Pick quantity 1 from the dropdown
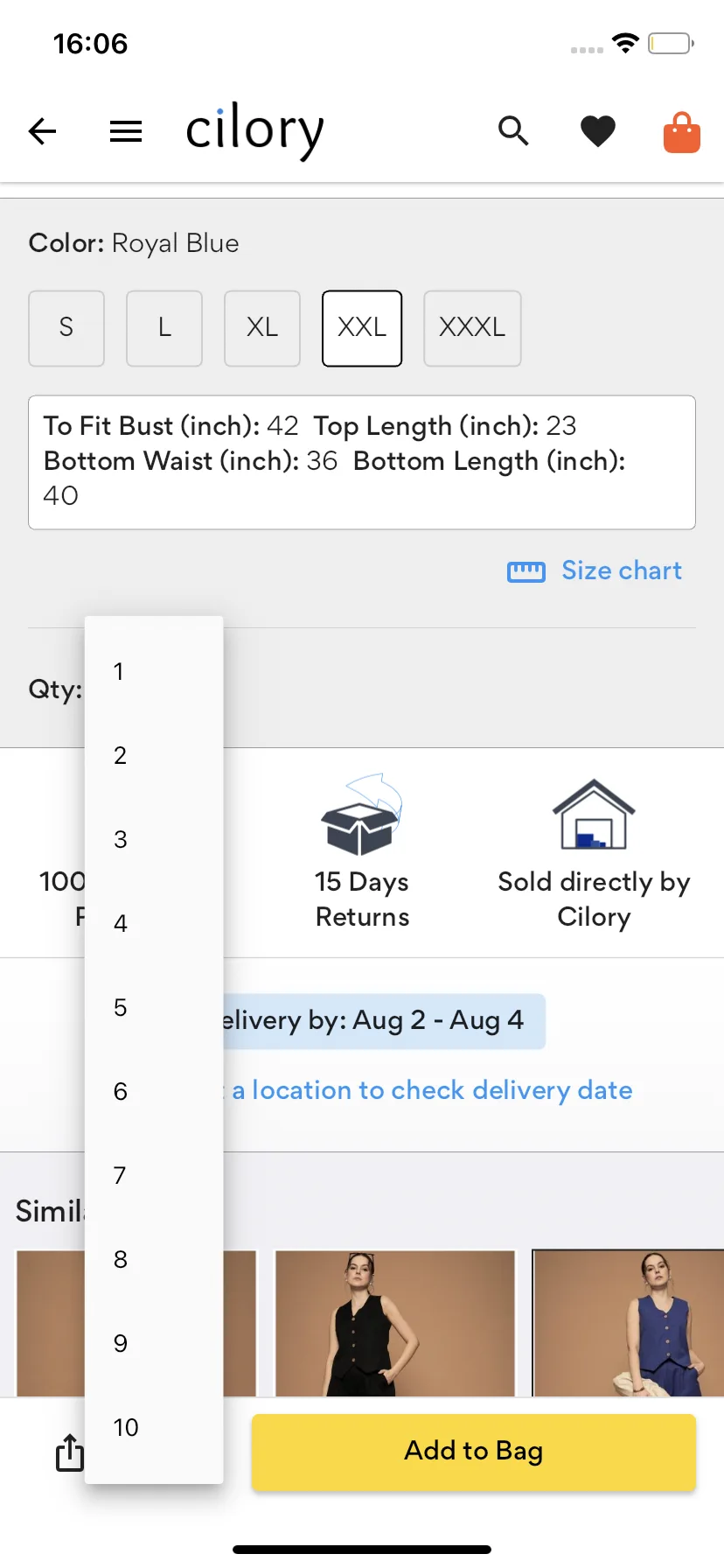The height and width of the screenshot is (1568, 724). [119, 671]
